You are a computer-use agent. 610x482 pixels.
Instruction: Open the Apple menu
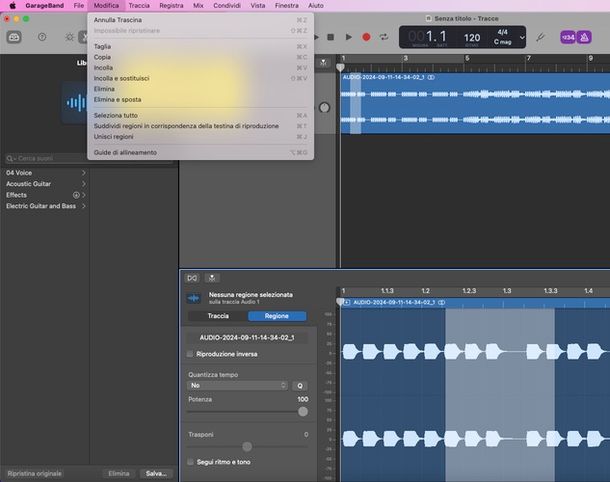(x=12, y=5)
